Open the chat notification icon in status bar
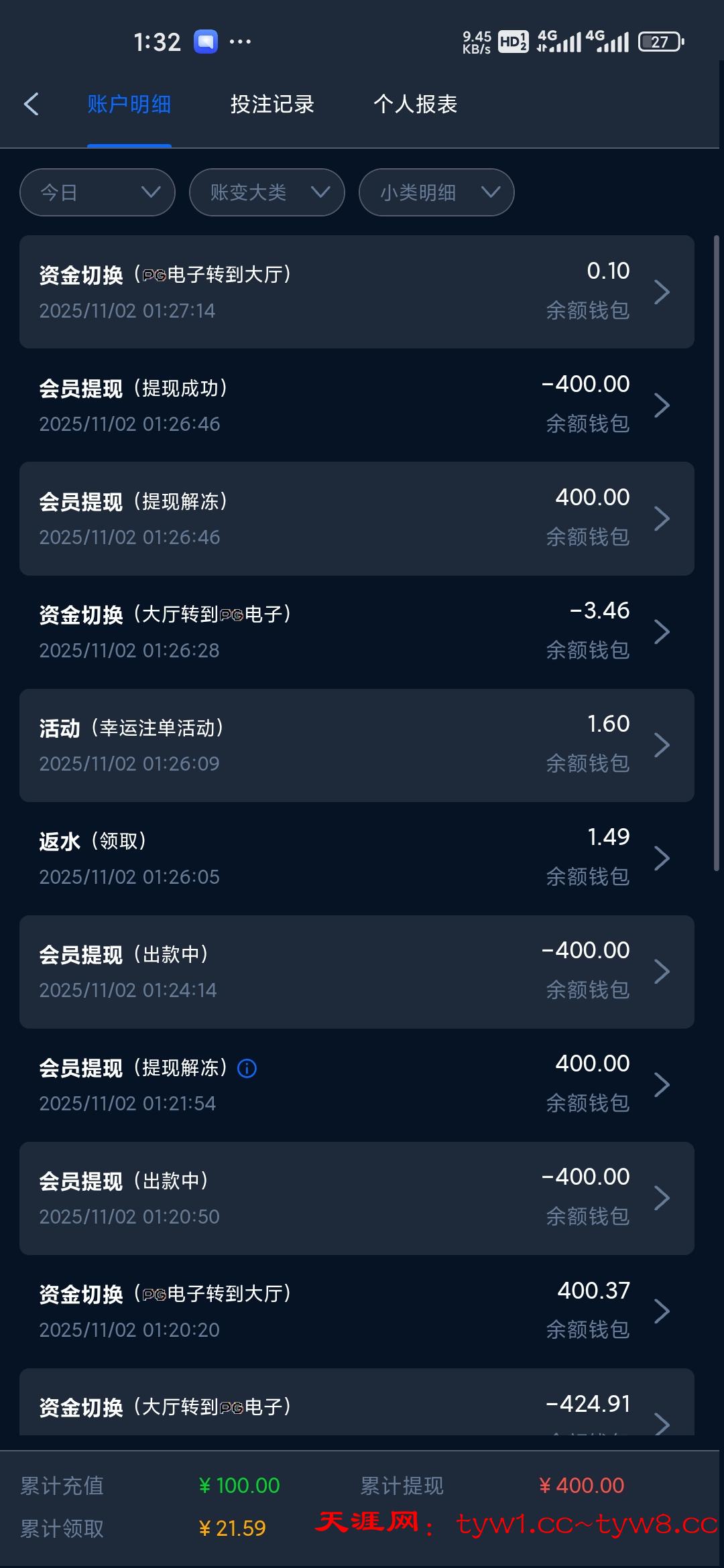This screenshot has width=724, height=1568. (x=206, y=42)
